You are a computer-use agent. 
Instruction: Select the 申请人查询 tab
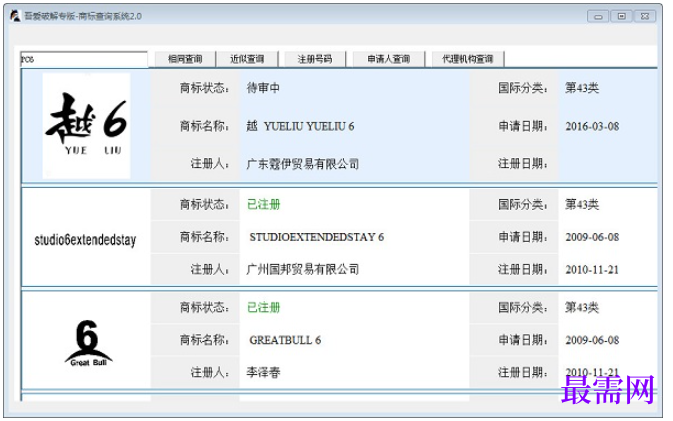tap(389, 59)
